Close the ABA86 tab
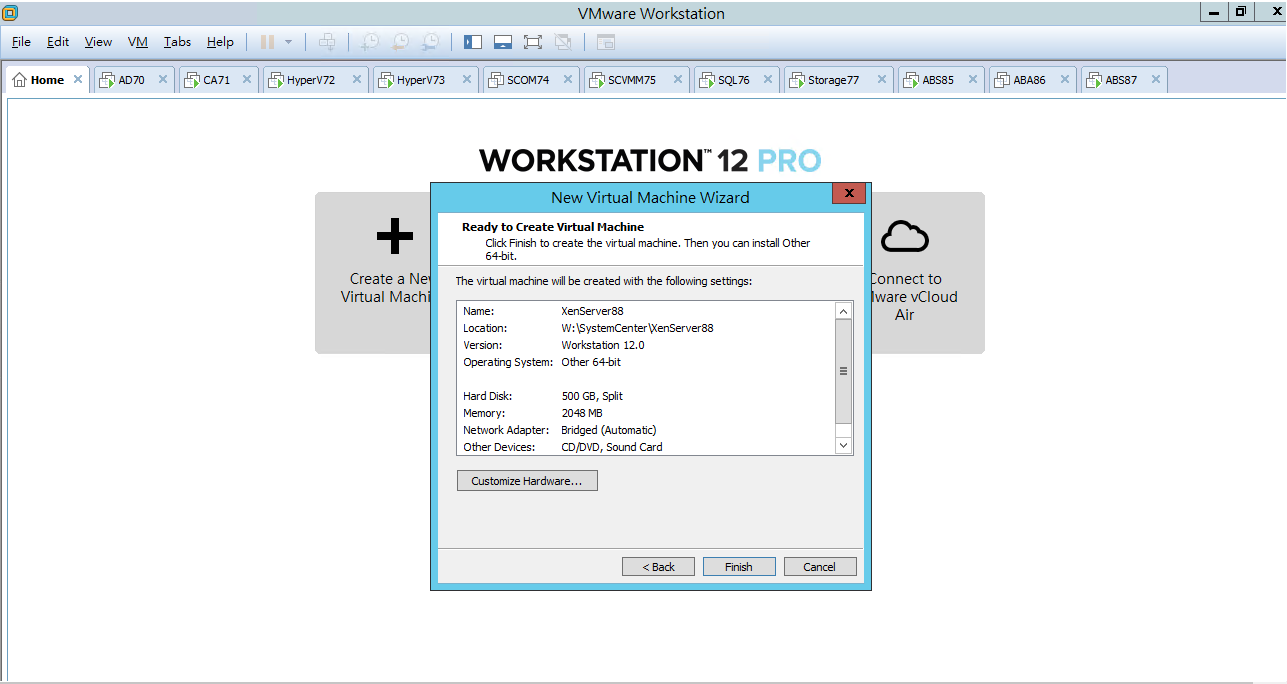 (x=1065, y=80)
